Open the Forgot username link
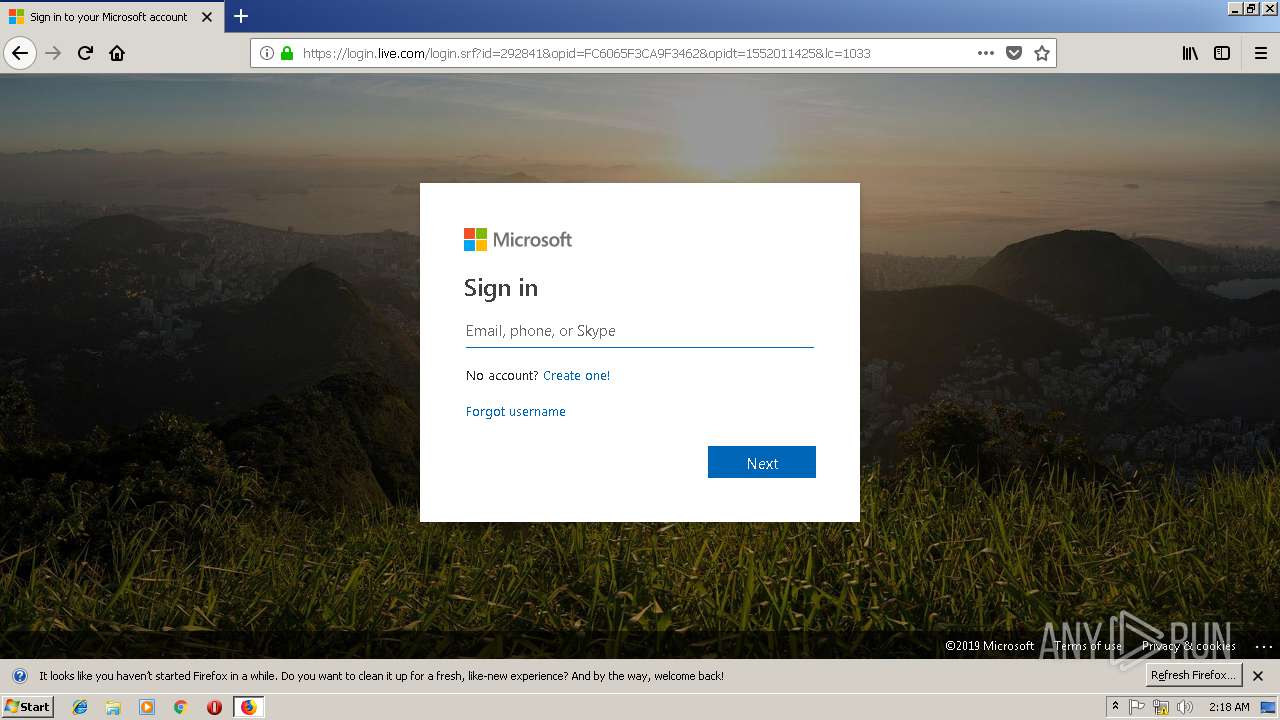This screenshot has height=720, width=1280. click(x=516, y=412)
